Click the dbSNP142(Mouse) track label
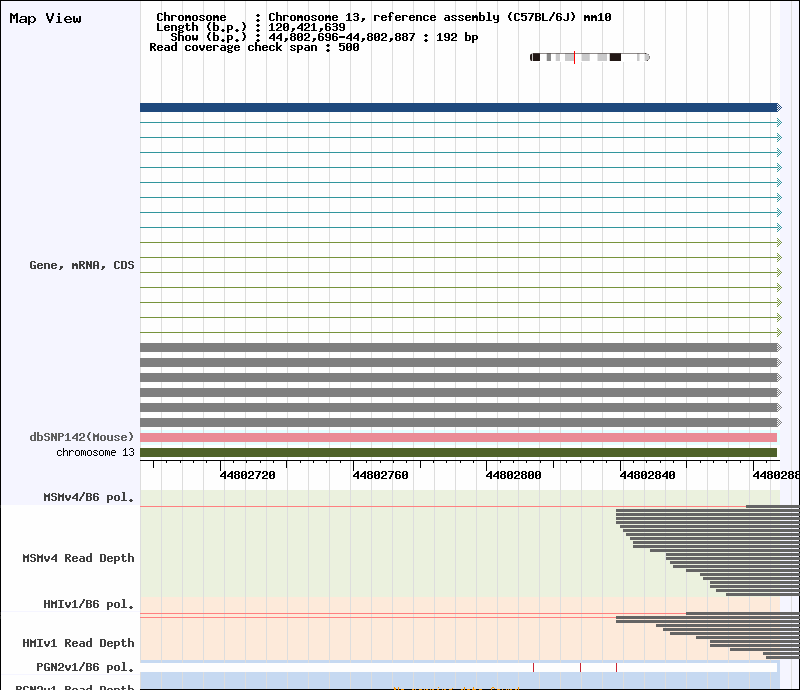Viewport: 800px width, 690px height. tap(82, 437)
